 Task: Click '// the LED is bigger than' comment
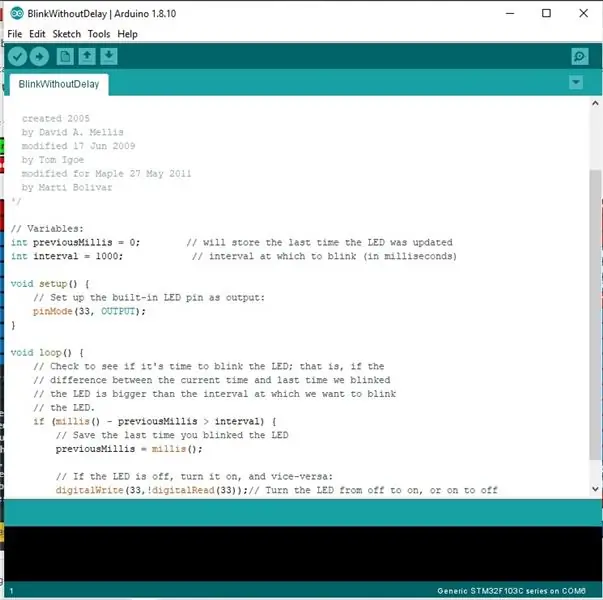[214, 394]
